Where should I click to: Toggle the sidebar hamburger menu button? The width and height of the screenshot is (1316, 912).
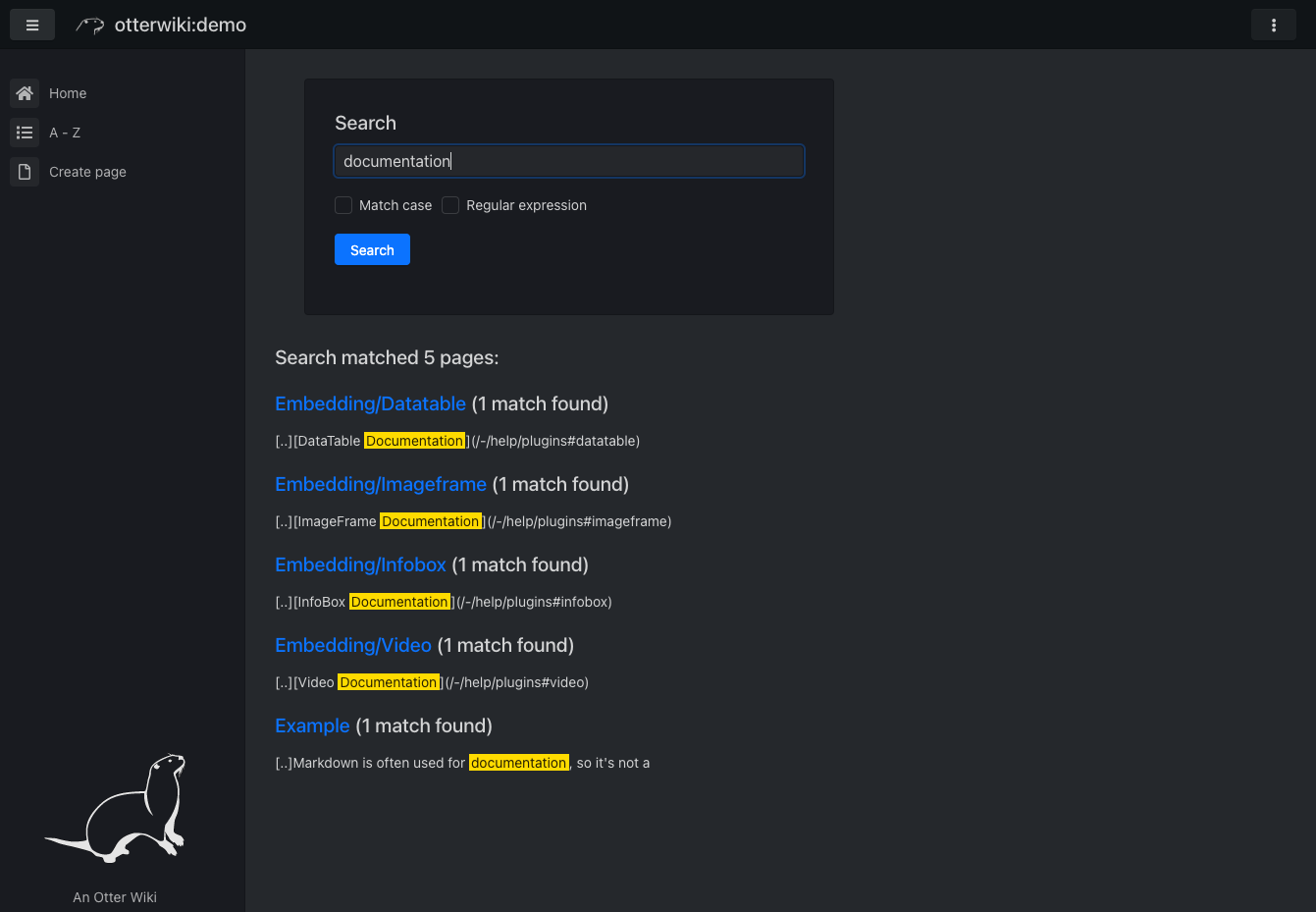coord(32,26)
